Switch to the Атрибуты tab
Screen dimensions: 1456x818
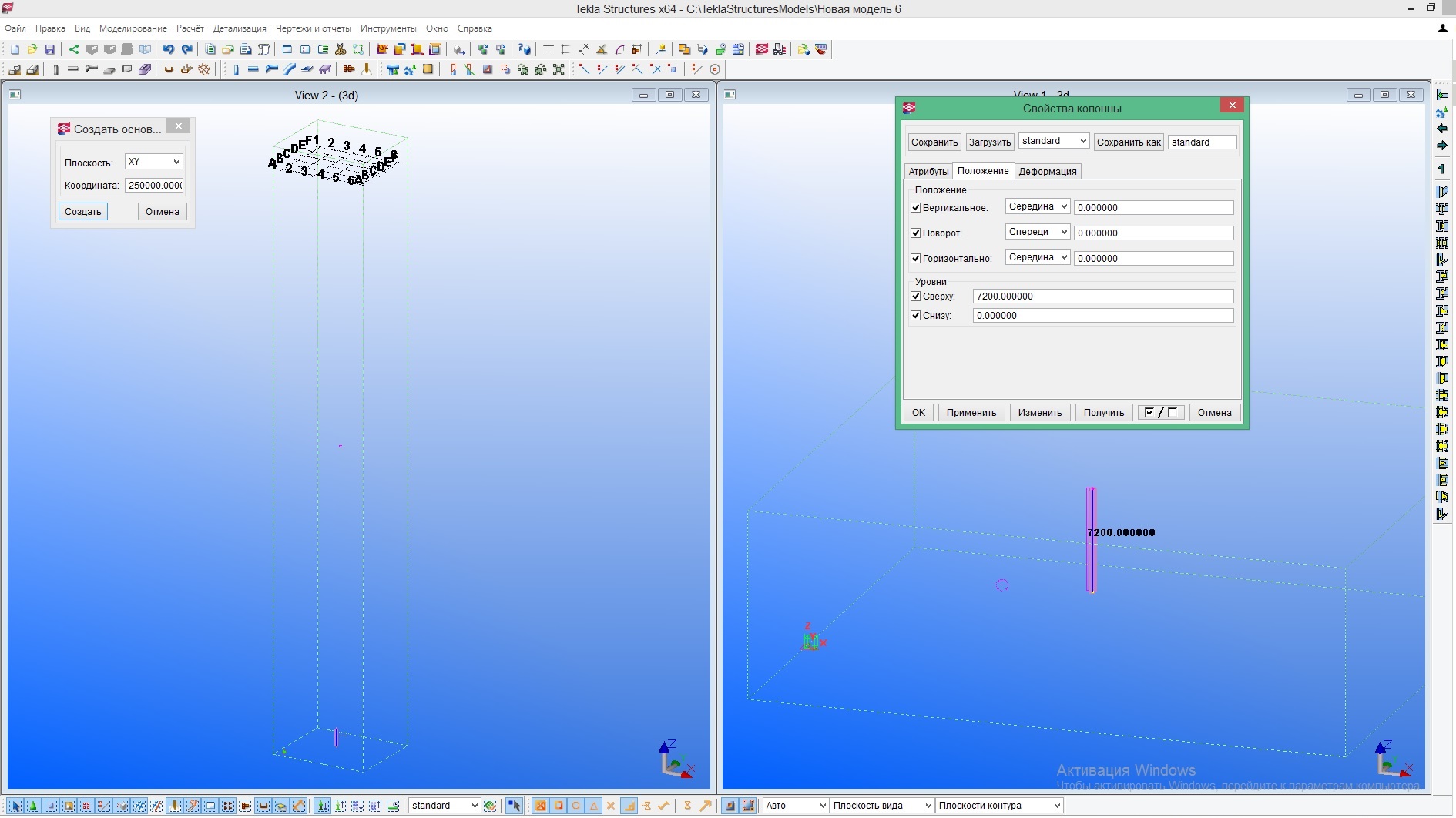point(928,171)
